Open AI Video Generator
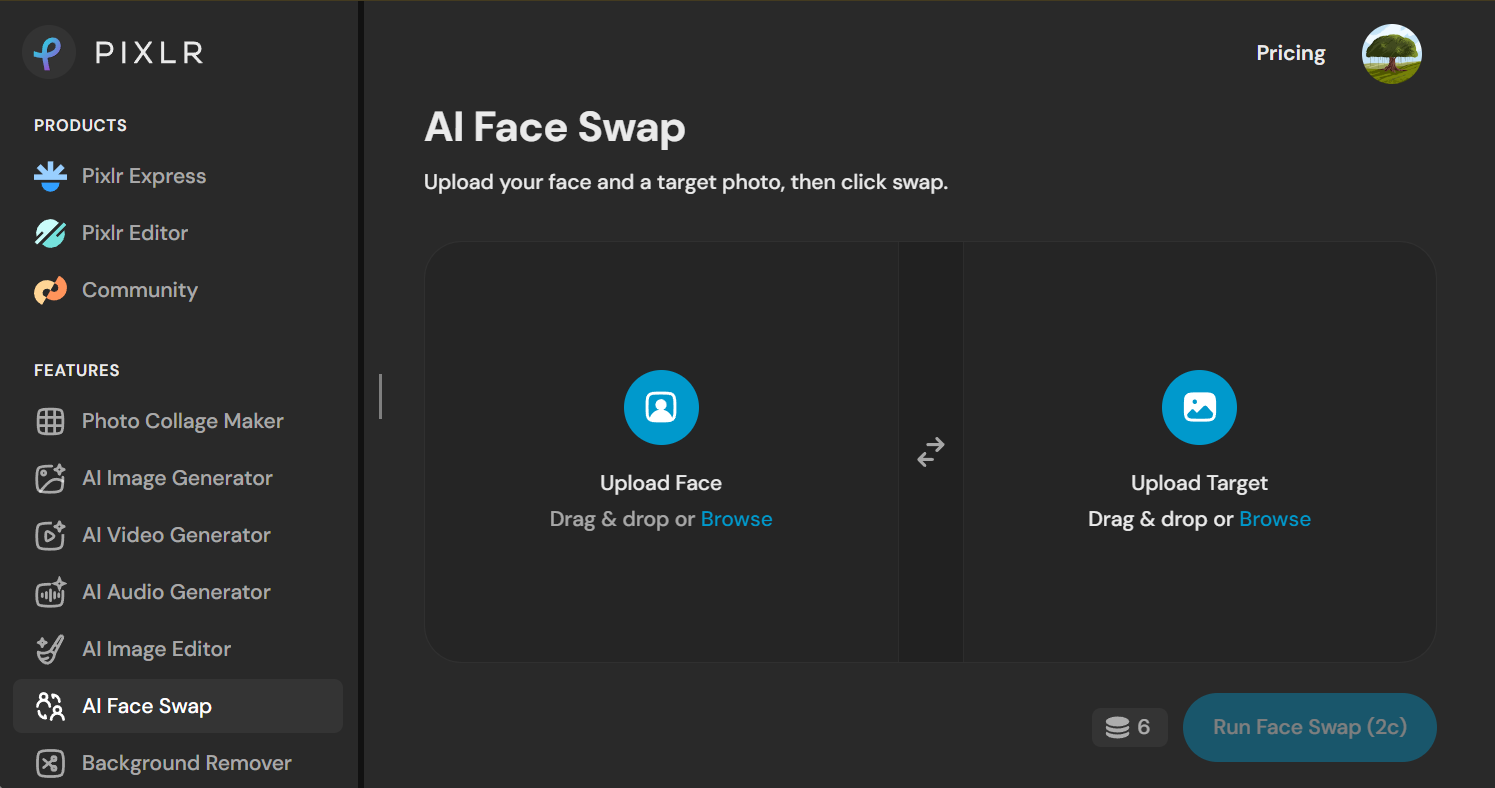Screen dimensions: 1495x788 coord(176,535)
